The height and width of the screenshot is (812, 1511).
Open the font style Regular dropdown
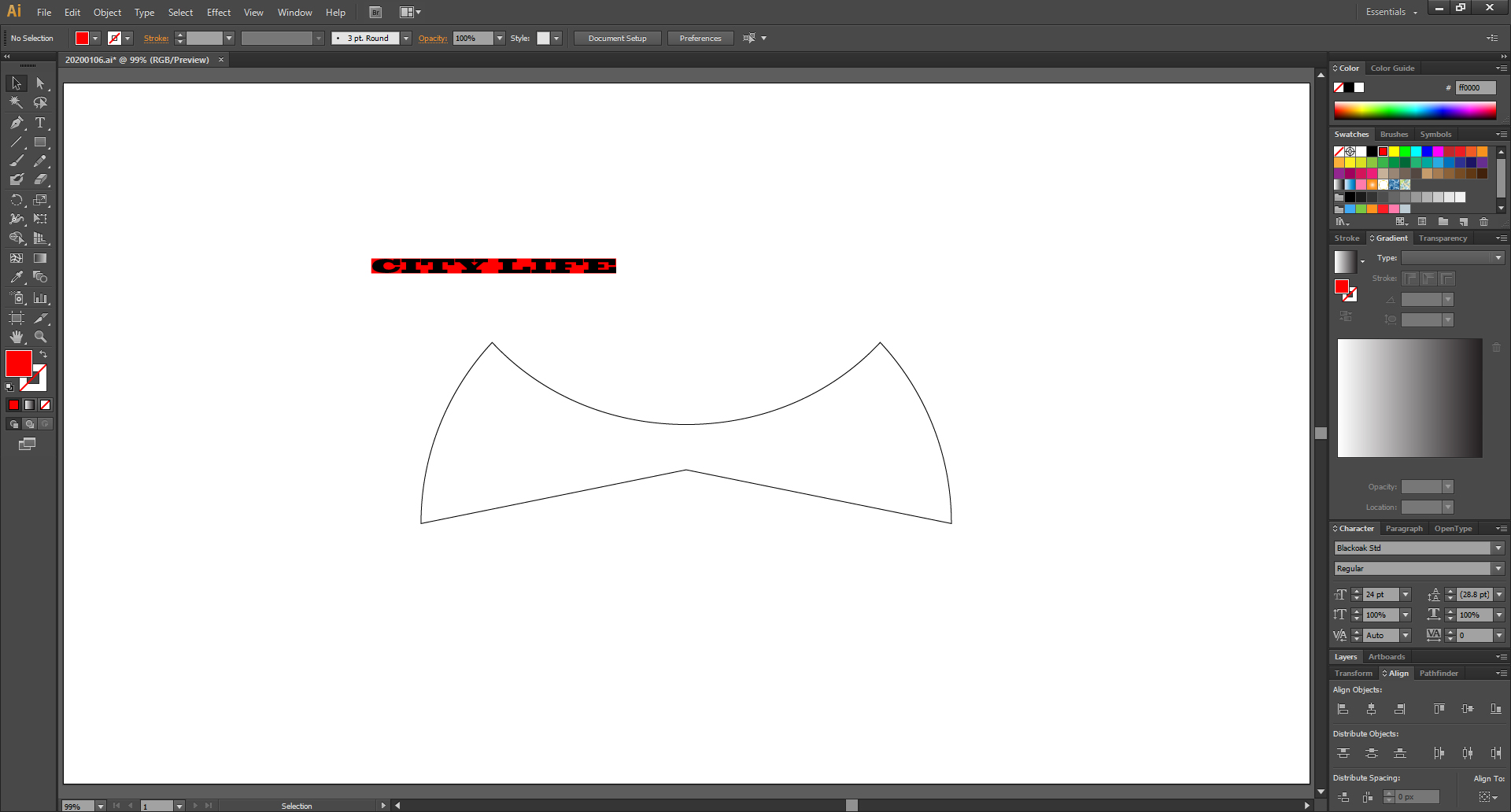[1498, 568]
